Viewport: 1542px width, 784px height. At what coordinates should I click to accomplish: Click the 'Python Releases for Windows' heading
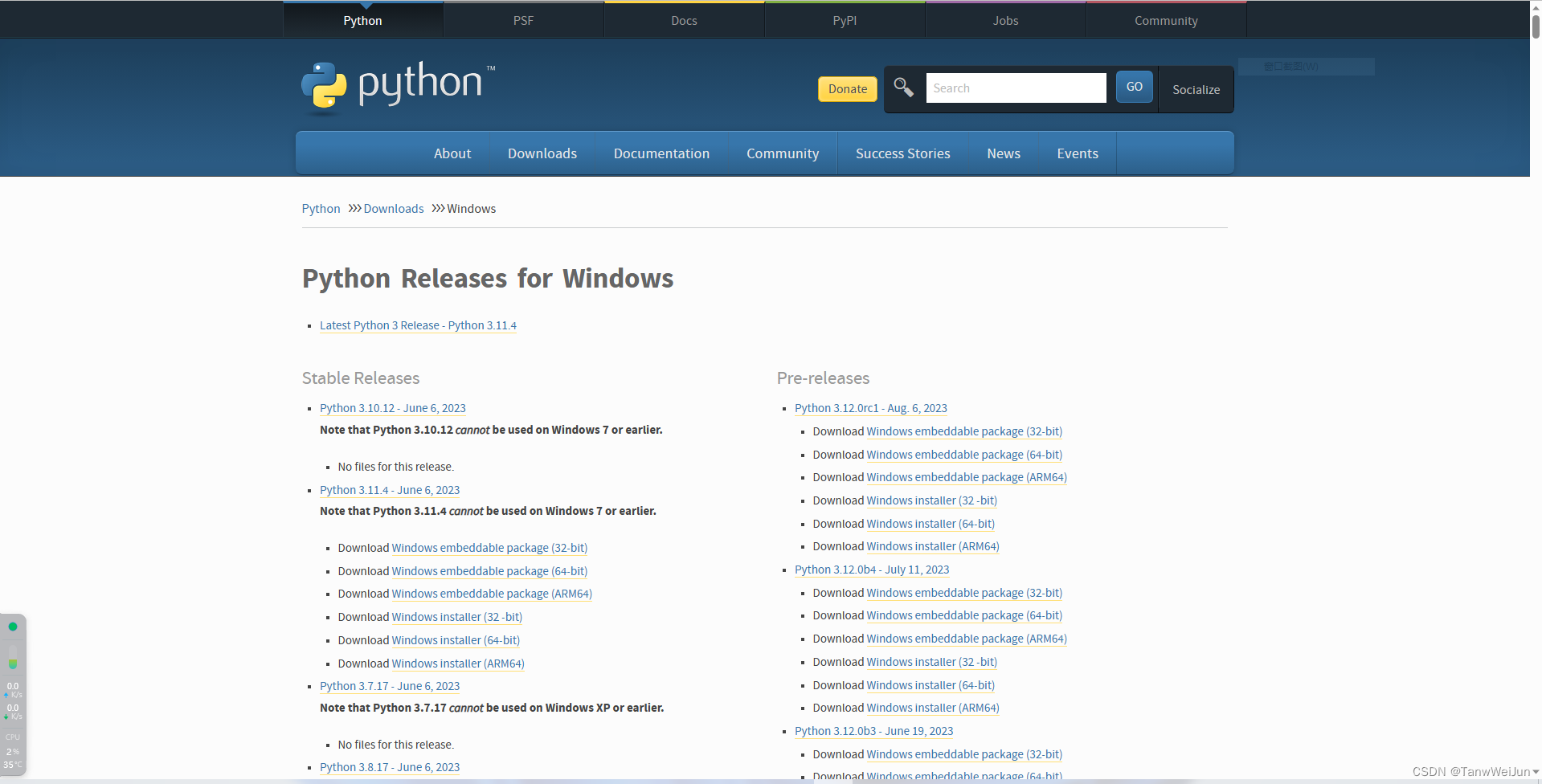[488, 279]
